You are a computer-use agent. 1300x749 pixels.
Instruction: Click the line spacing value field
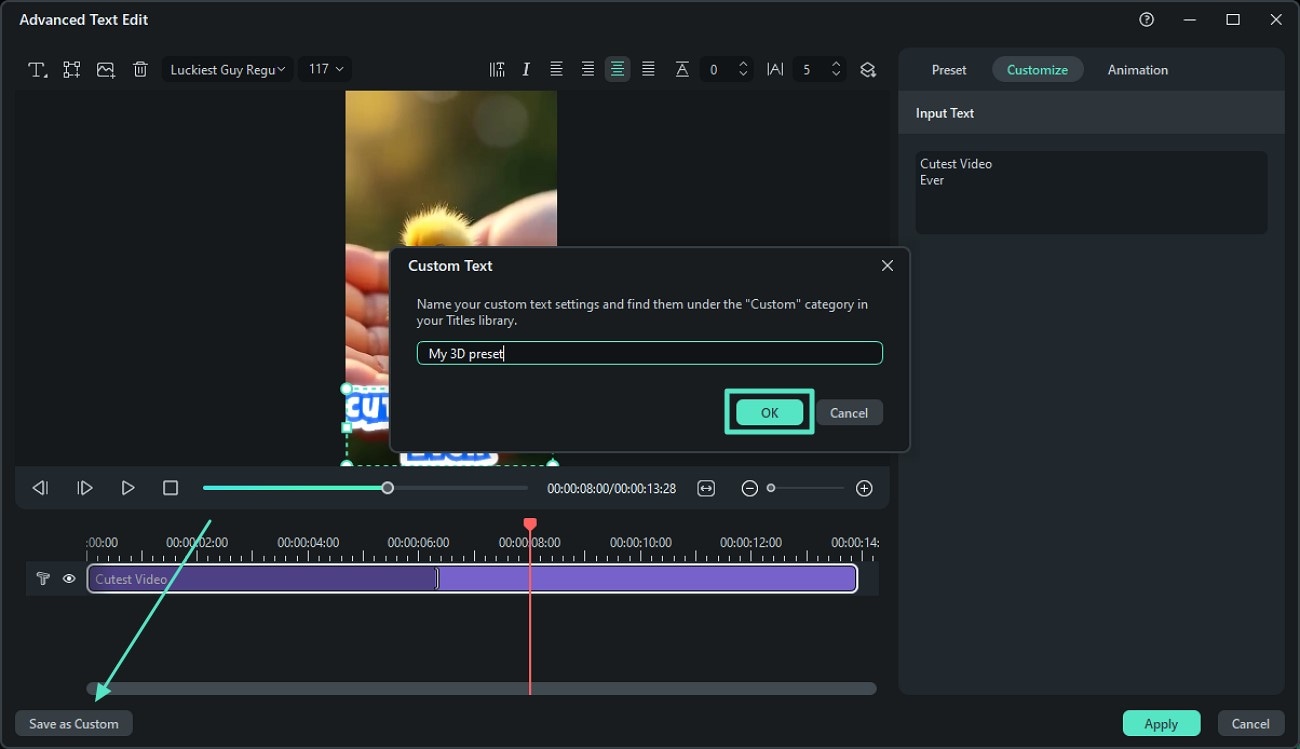tap(715, 70)
